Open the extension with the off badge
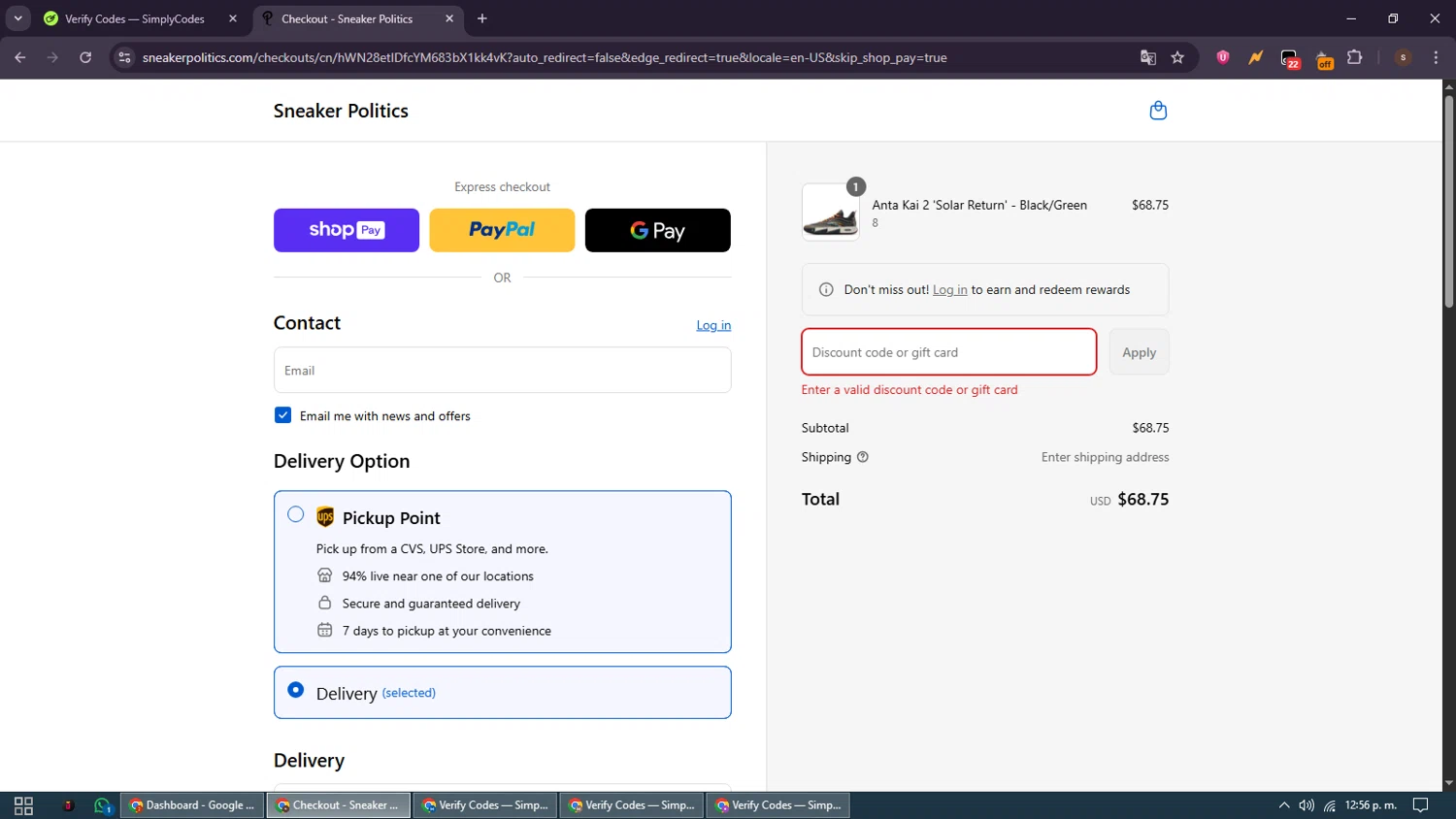 (1324, 59)
